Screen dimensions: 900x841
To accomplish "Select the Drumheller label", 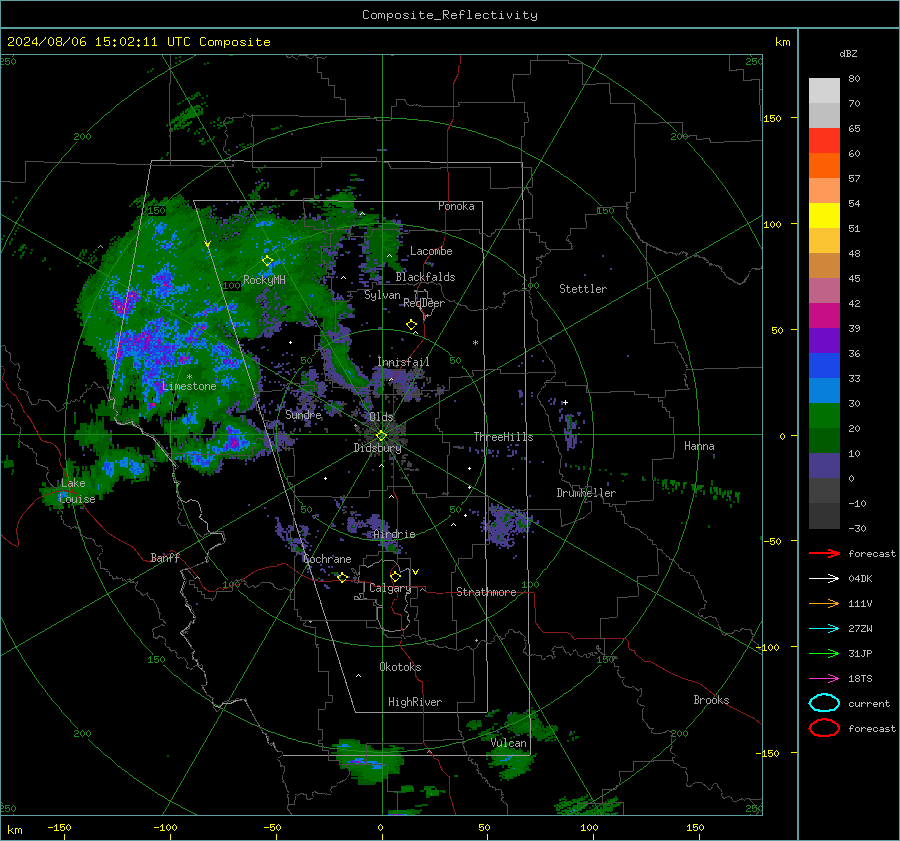I will pos(586,493).
